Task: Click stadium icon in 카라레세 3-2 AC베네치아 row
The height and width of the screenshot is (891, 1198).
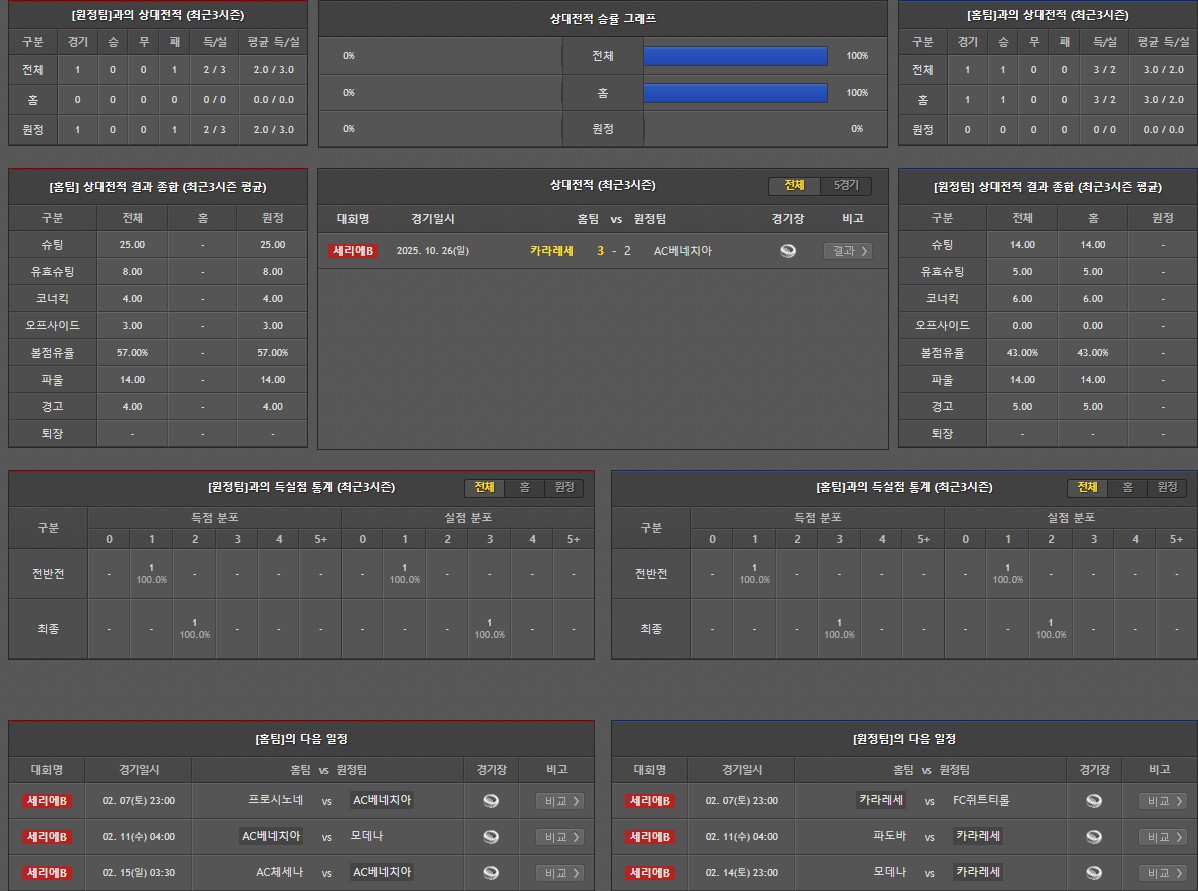Action: (x=788, y=251)
